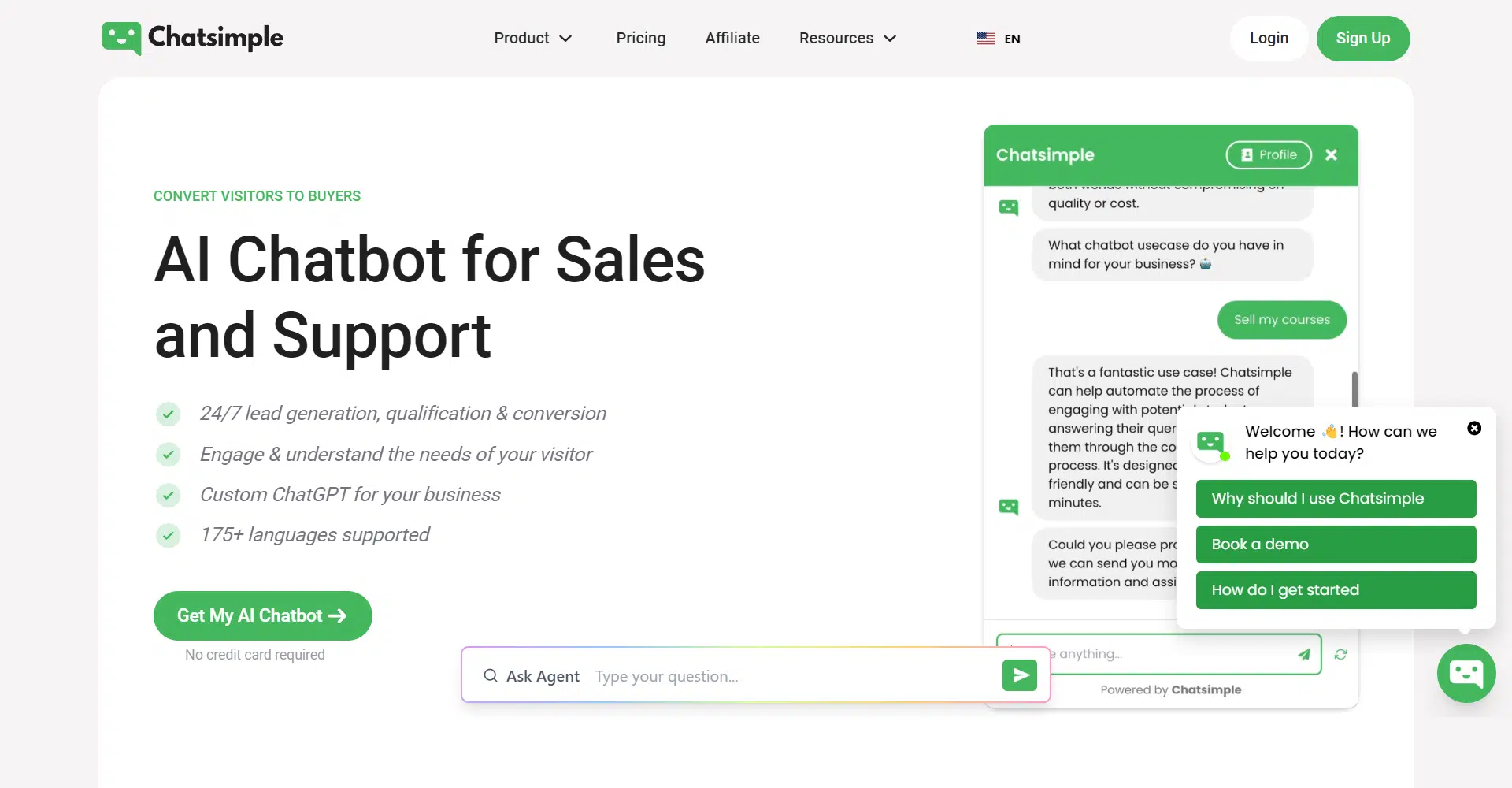Click the Ask Agent search magnifier icon
Viewport: 1512px width, 788px height.
[x=490, y=675]
